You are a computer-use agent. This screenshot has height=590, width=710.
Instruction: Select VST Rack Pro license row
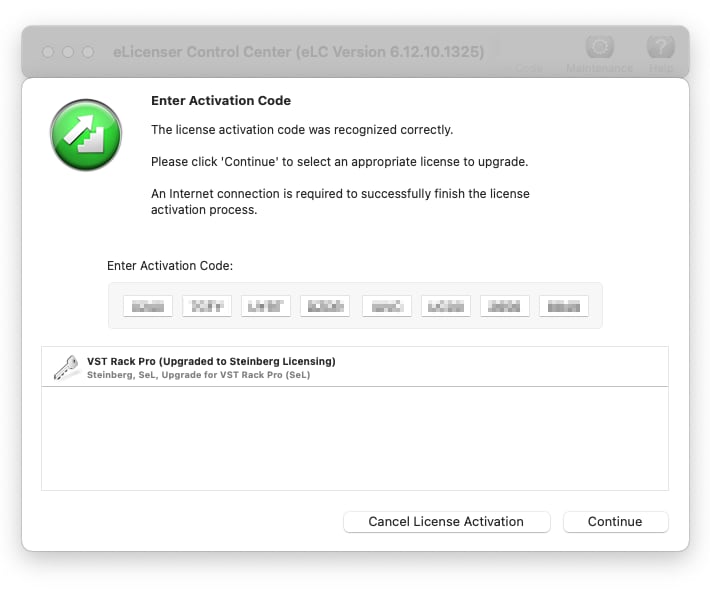point(355,367)
